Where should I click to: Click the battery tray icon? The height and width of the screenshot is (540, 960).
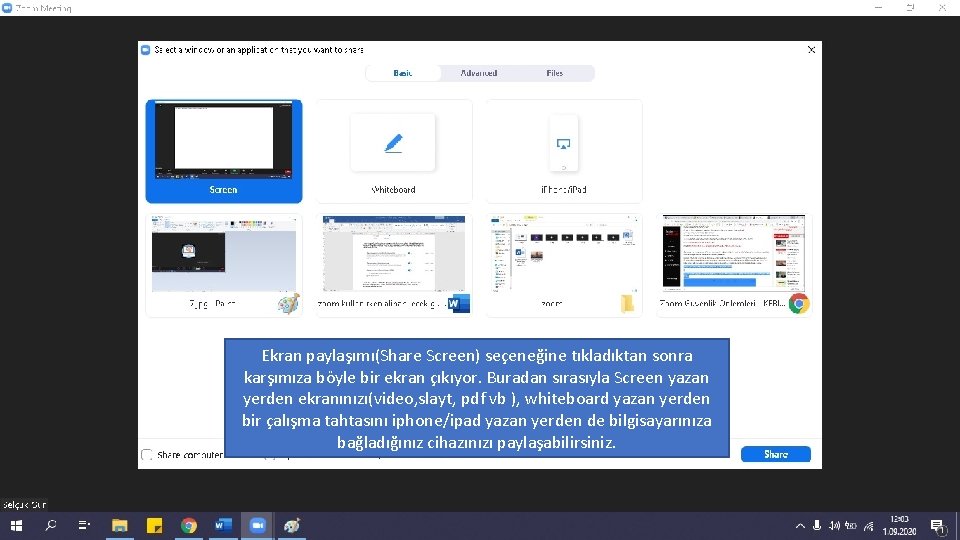coord(851,526)
